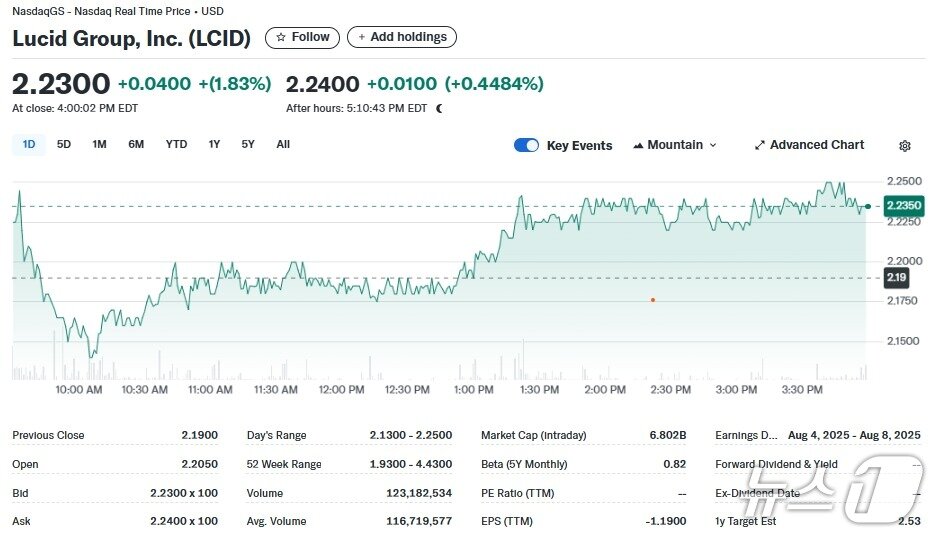Open Advanced Chart expand view
The image size is (937, 537).
809,145
